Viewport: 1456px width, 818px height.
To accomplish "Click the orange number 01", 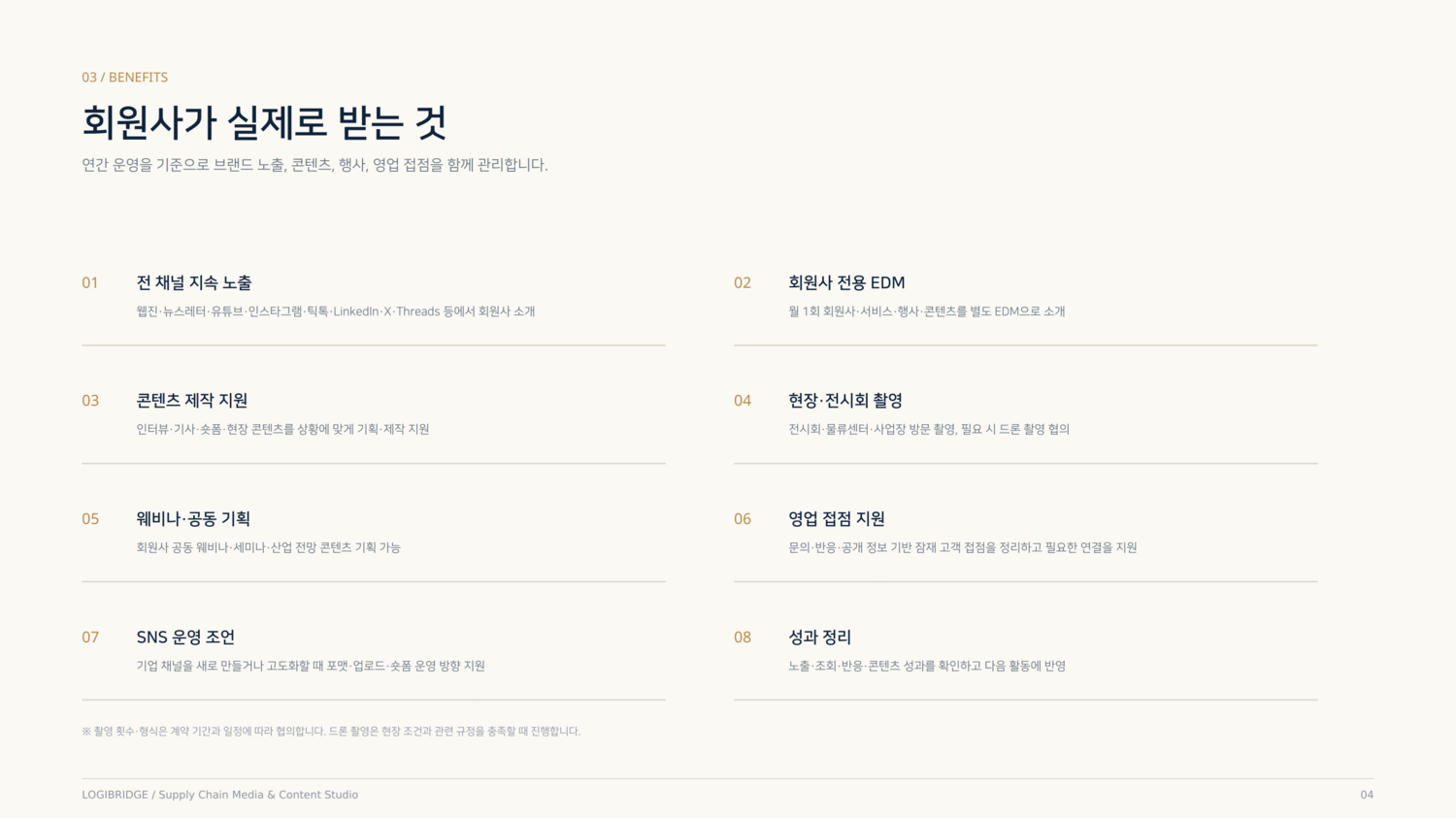I will point(90,283).
